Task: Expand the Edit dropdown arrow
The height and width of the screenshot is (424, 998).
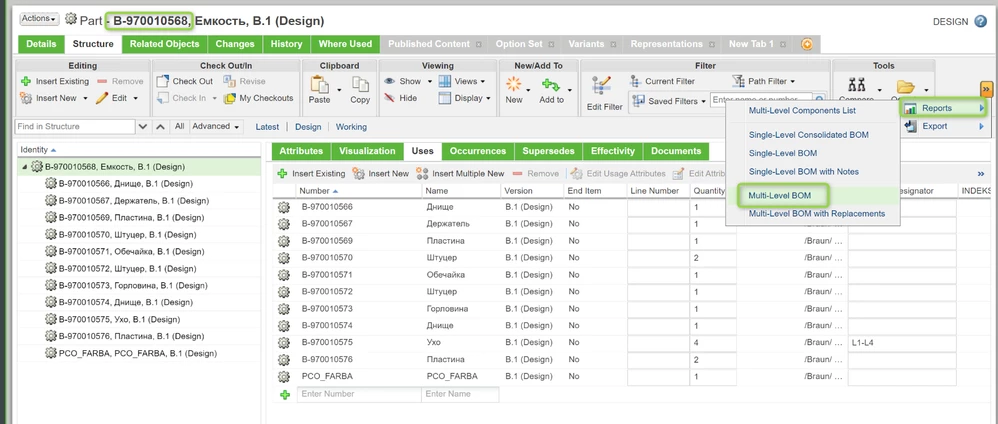Action: point(135,99)
